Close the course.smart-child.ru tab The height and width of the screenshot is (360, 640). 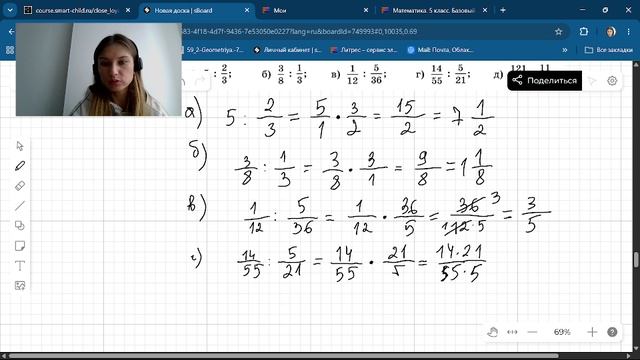(128, 10)
